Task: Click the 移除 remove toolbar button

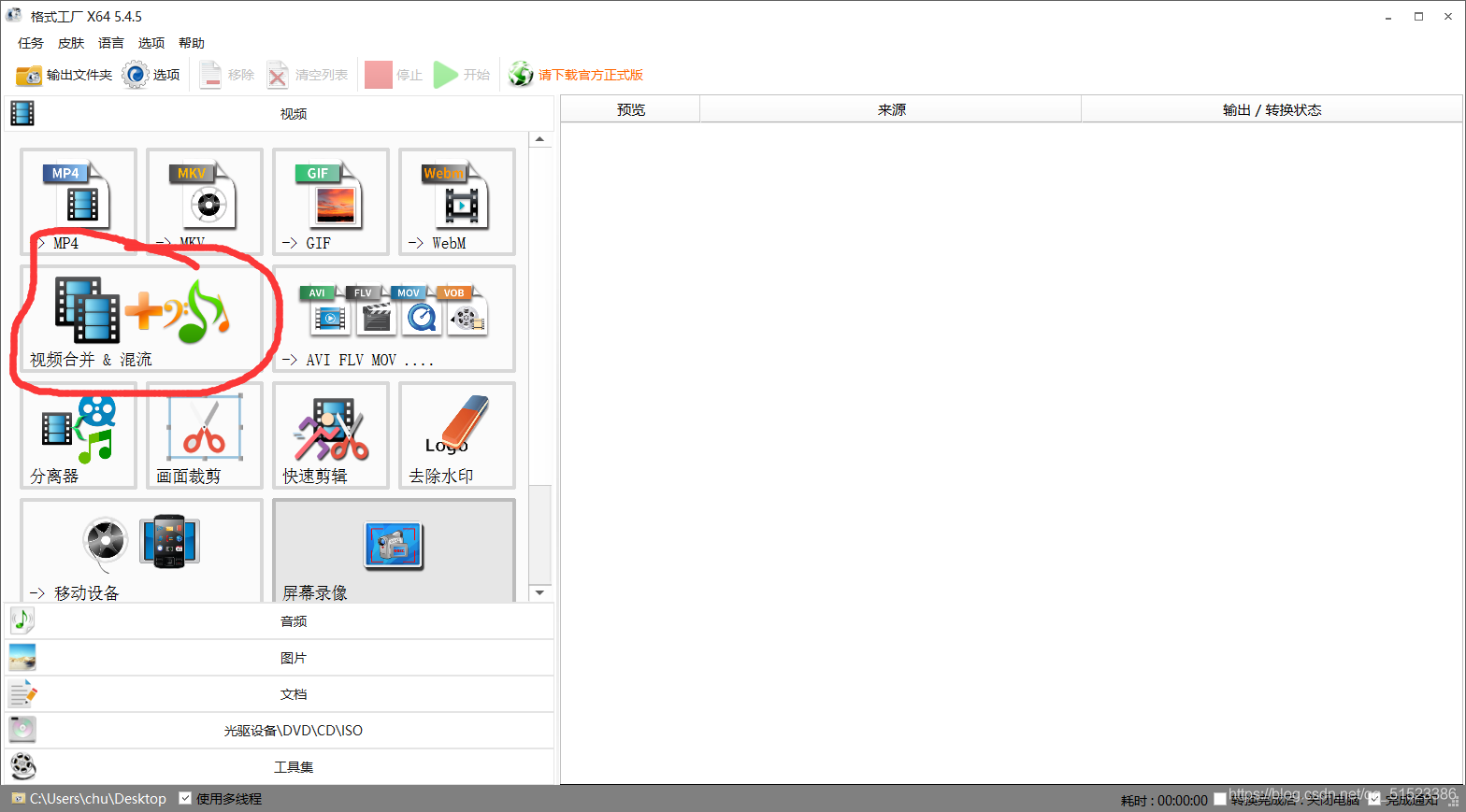Action: 226,75
